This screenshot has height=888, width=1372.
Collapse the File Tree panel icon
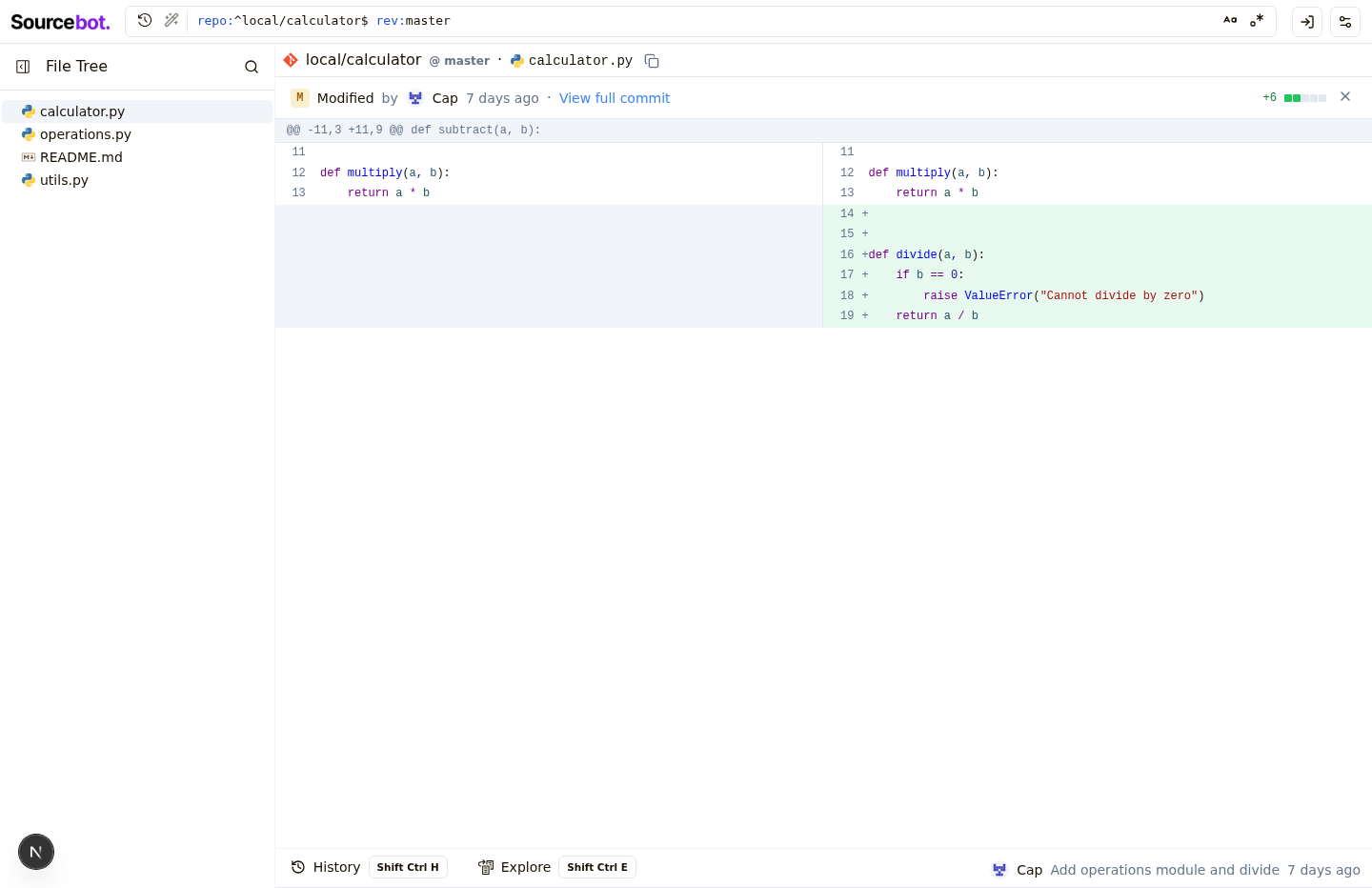(x=23, y=67)
